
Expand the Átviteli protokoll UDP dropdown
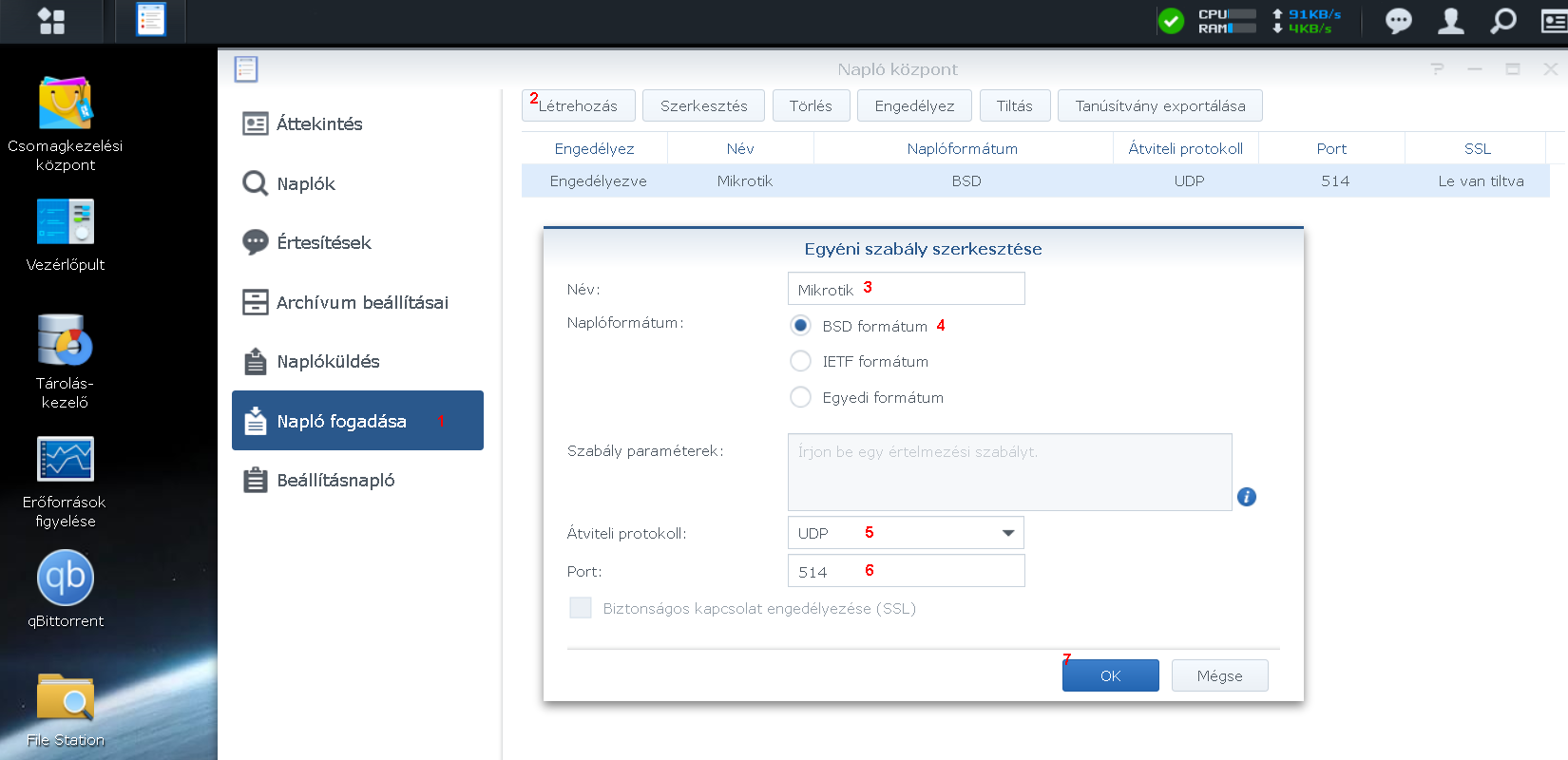point(1007,533)
